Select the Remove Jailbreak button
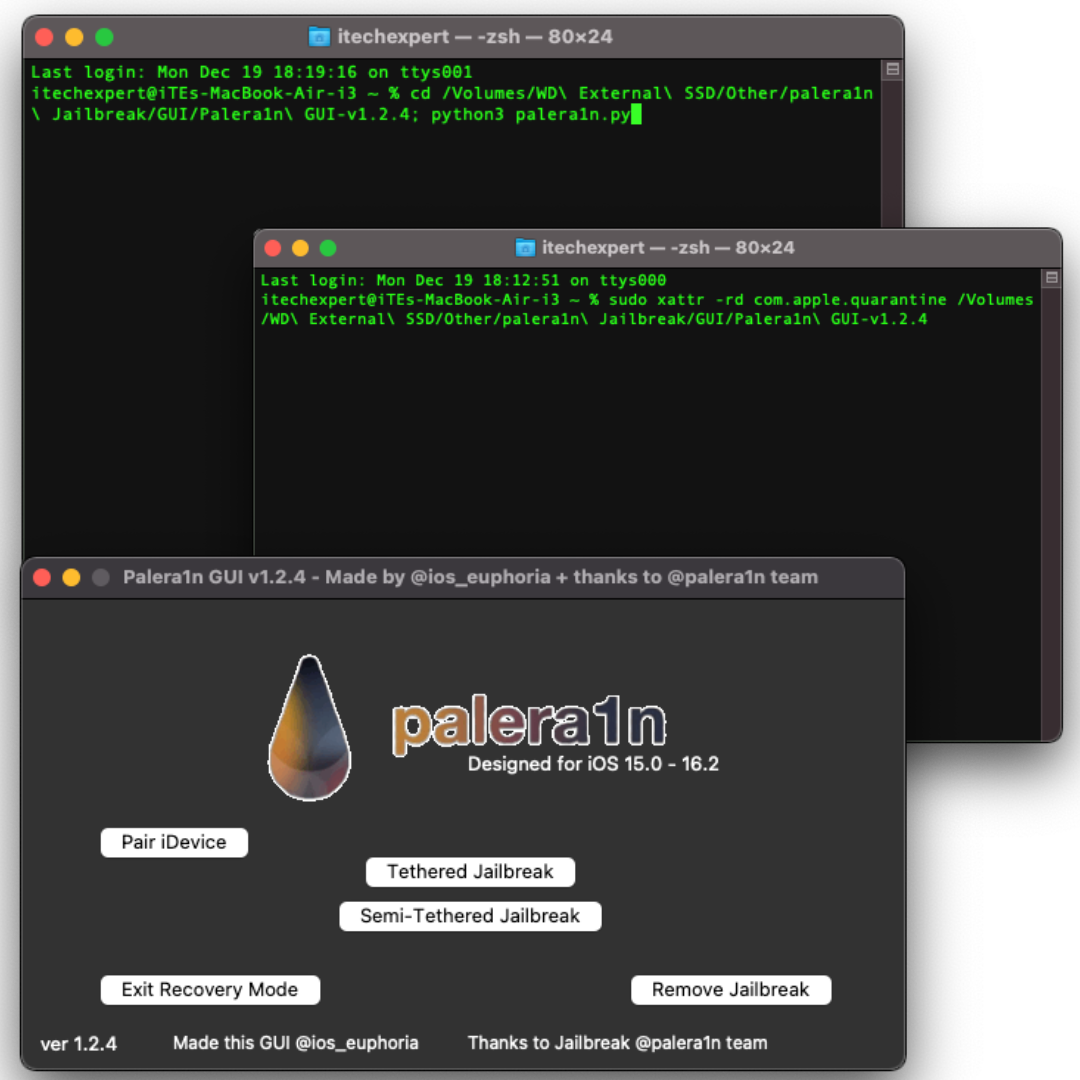Image resolution: width=1080 pixels, height=1080 pixels. pos(731,990)
